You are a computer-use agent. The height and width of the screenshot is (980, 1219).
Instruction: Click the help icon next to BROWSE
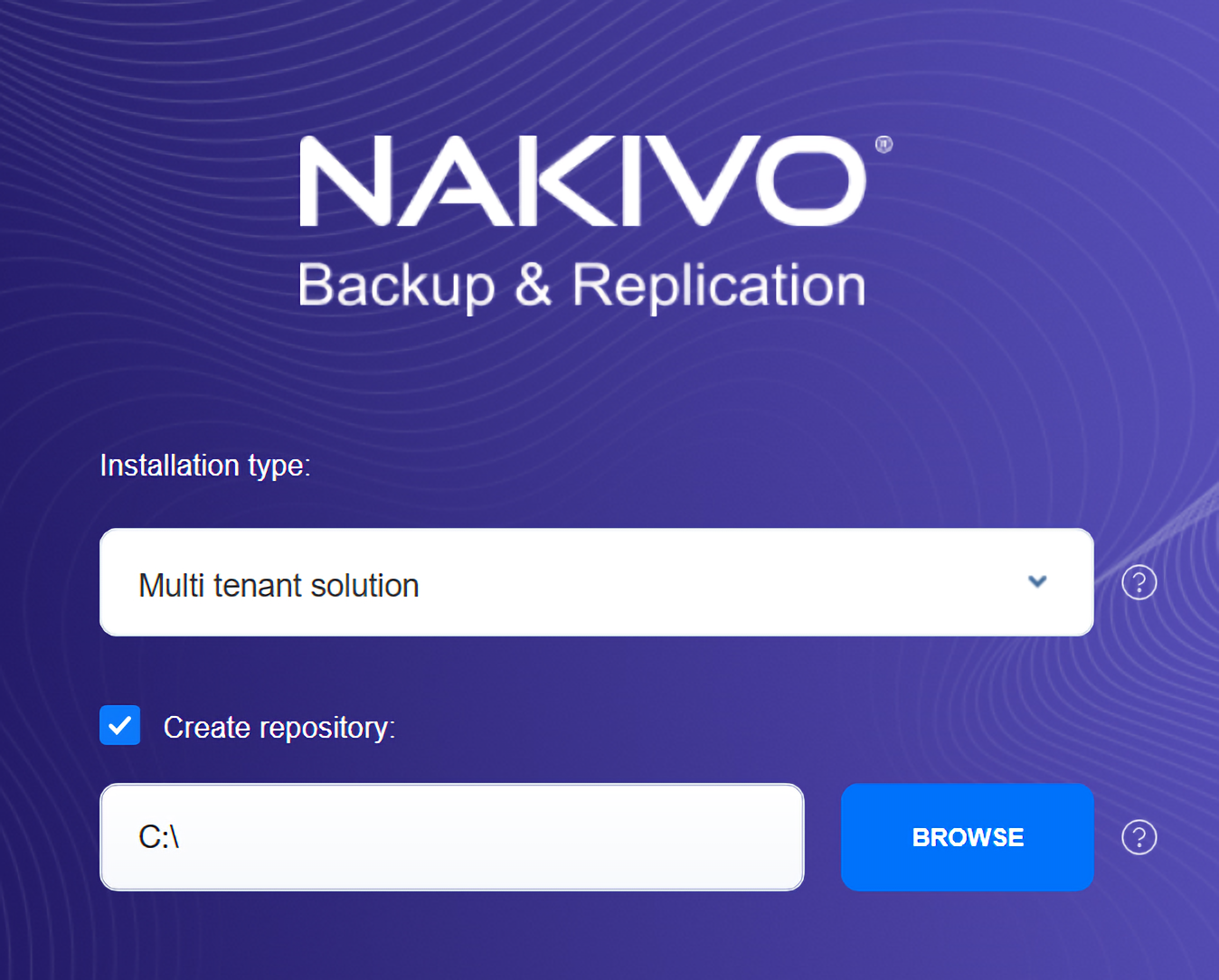click(x=1139, y=837)
